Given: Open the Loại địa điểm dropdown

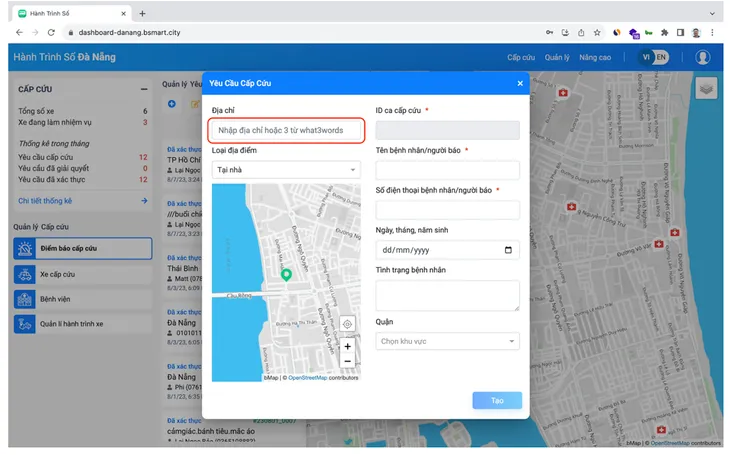Looking at the screenshot, I should point(286,170).
